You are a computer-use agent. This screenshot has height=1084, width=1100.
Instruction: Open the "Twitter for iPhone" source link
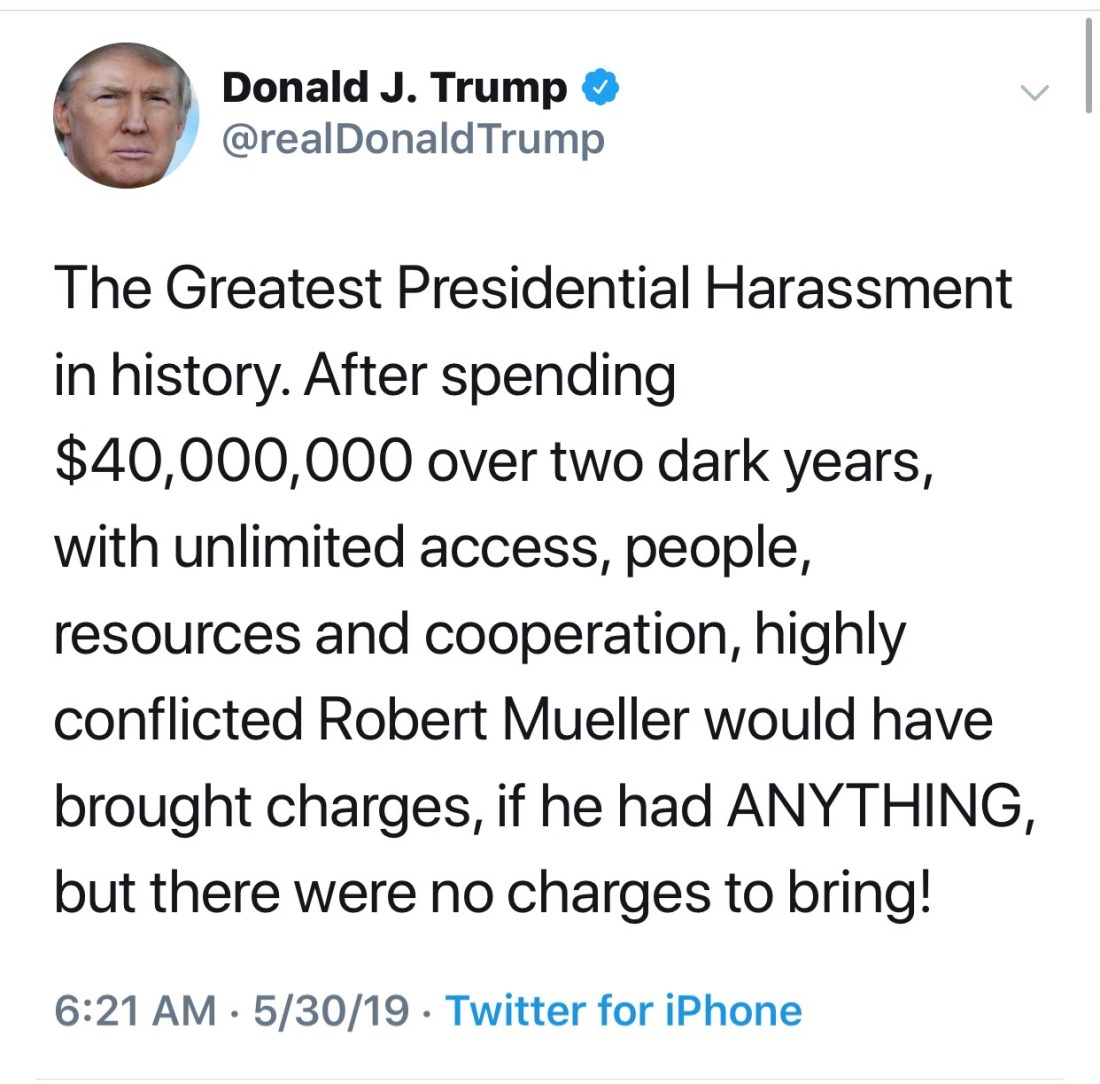(x=623, y=1011)
